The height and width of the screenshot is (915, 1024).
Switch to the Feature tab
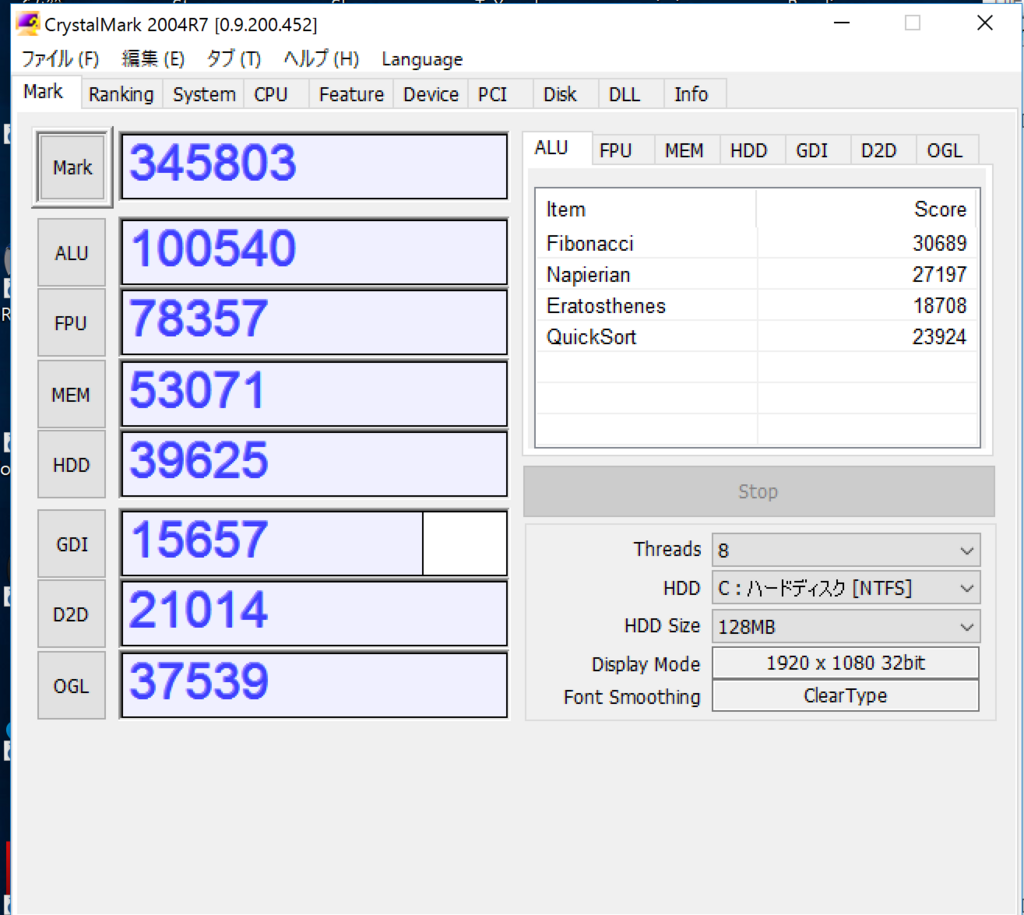[351, 94]
